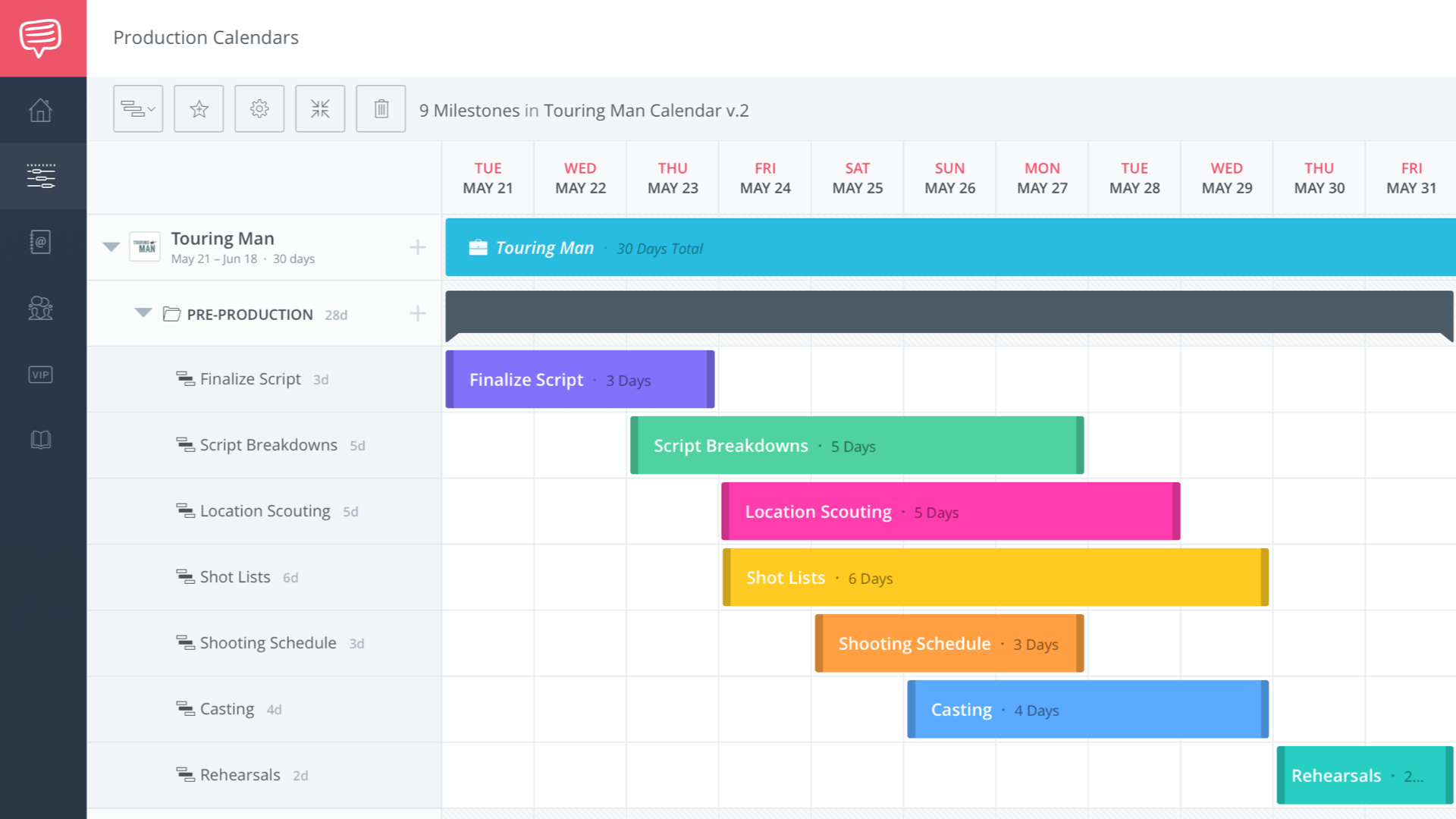Viewport: 1456px width, 819px height.
Task: Collapse the Touring Man project row
Action: click(110, 247)
